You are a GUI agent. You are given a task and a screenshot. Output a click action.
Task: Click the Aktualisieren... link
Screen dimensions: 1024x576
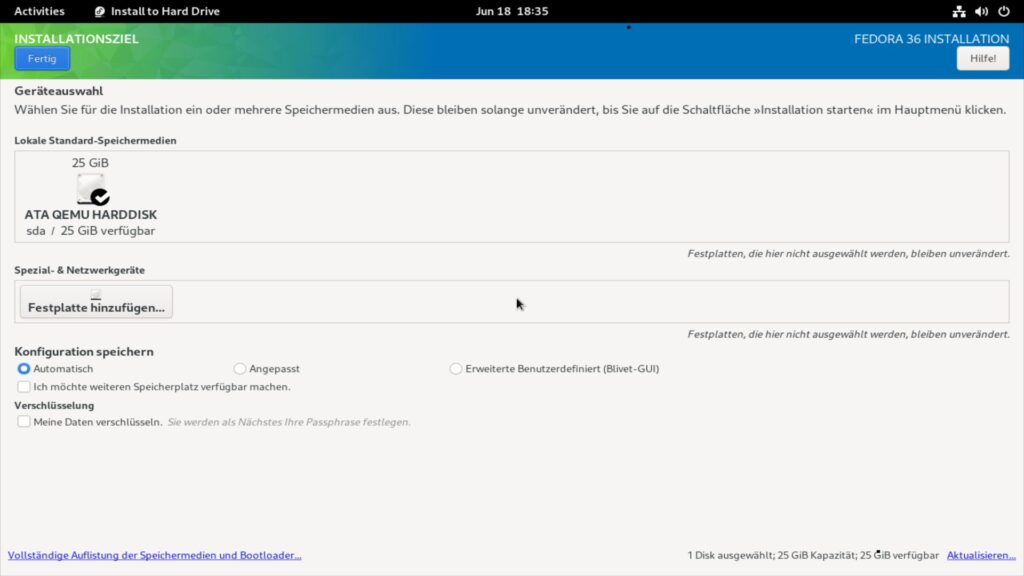tap(981, 555)
